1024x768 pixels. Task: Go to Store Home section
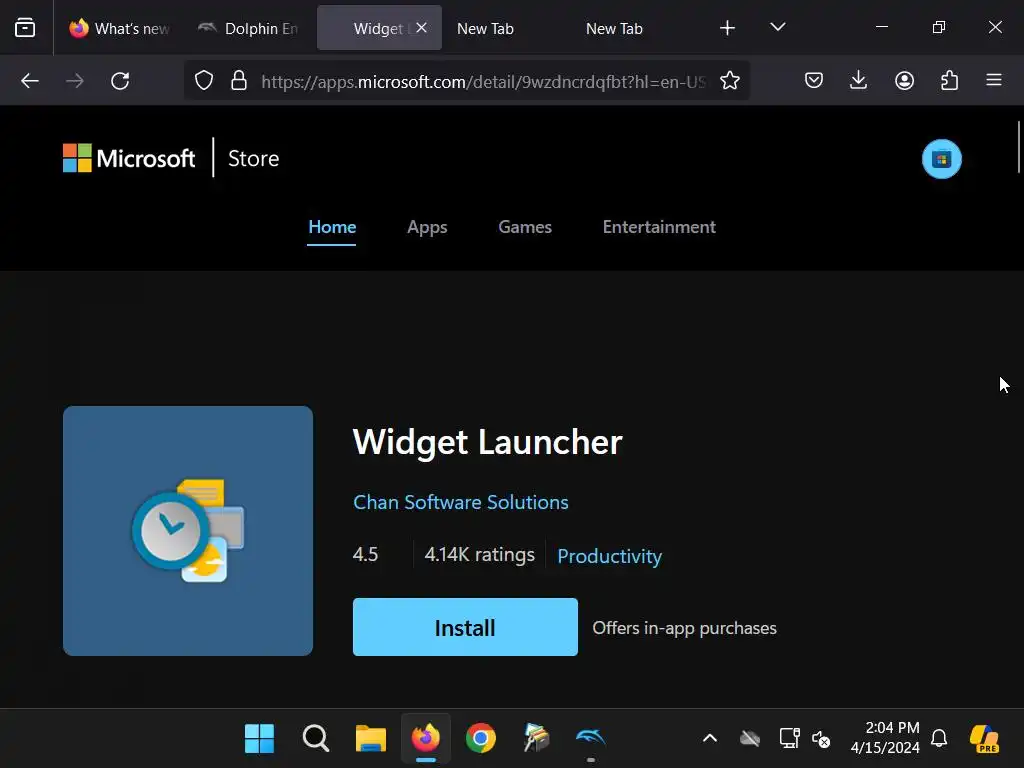coord(332,227)
